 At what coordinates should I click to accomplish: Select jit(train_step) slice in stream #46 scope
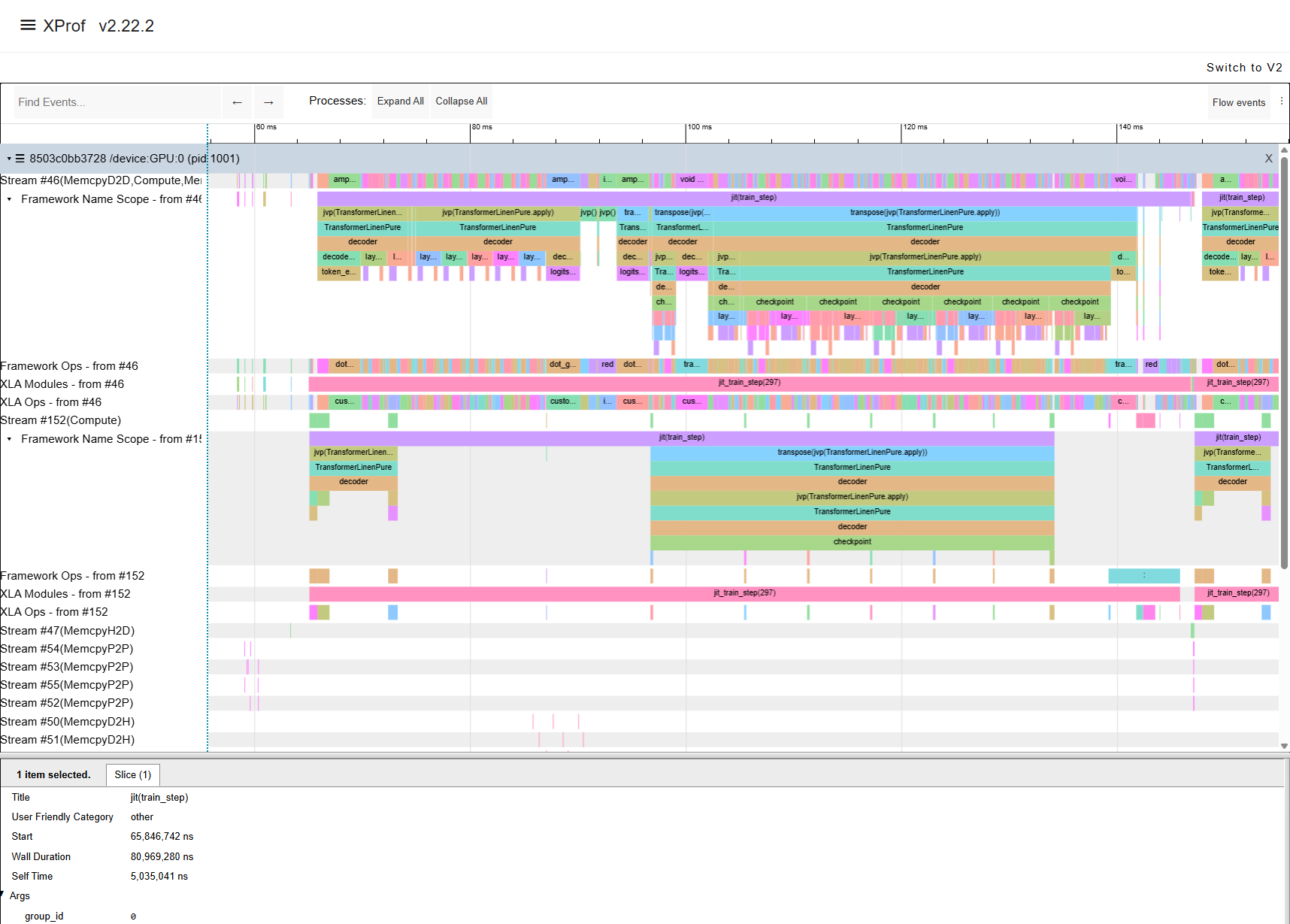(x=754, y=198)
